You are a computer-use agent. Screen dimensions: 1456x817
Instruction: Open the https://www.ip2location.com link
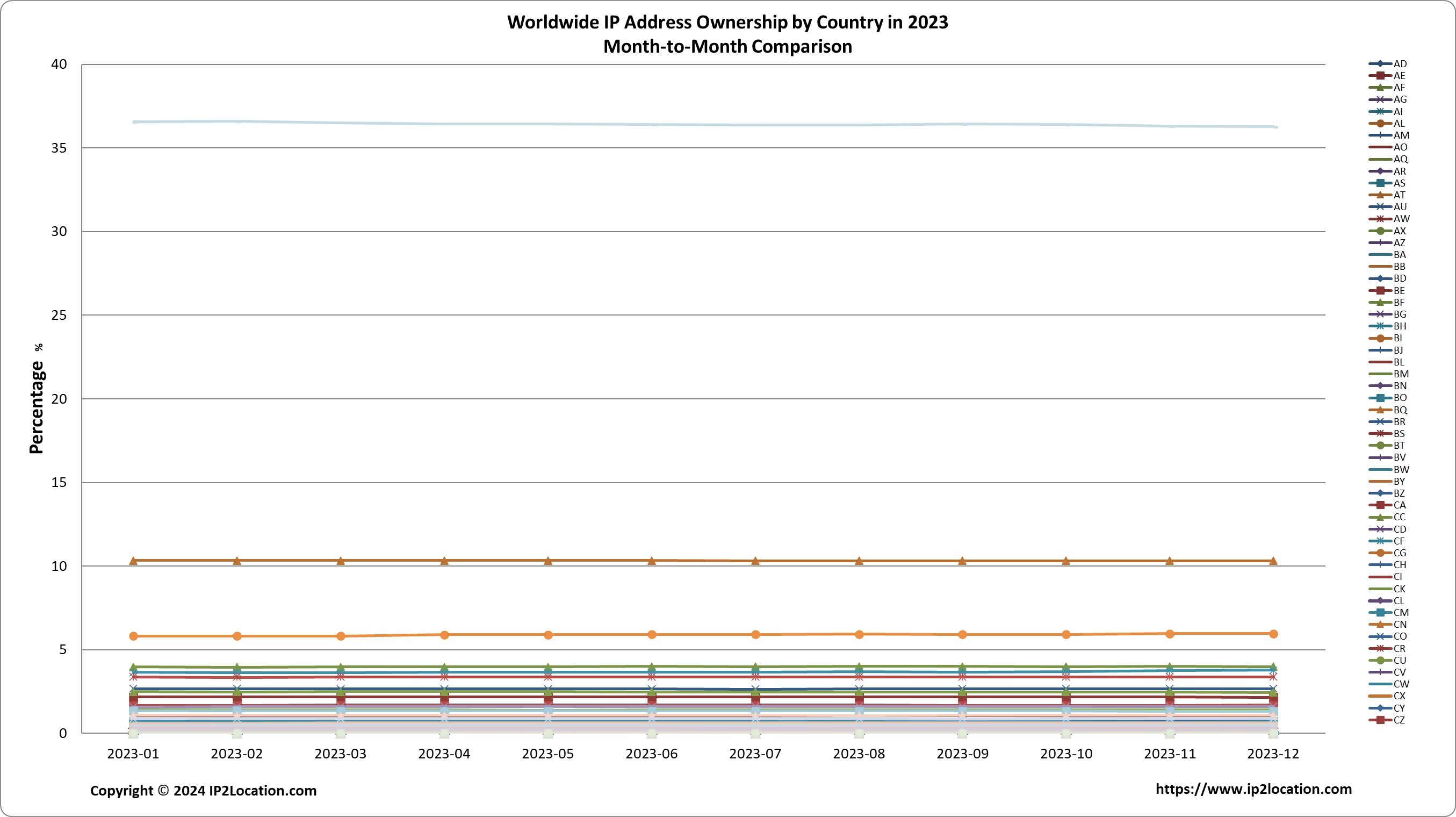coord(1253,789)
